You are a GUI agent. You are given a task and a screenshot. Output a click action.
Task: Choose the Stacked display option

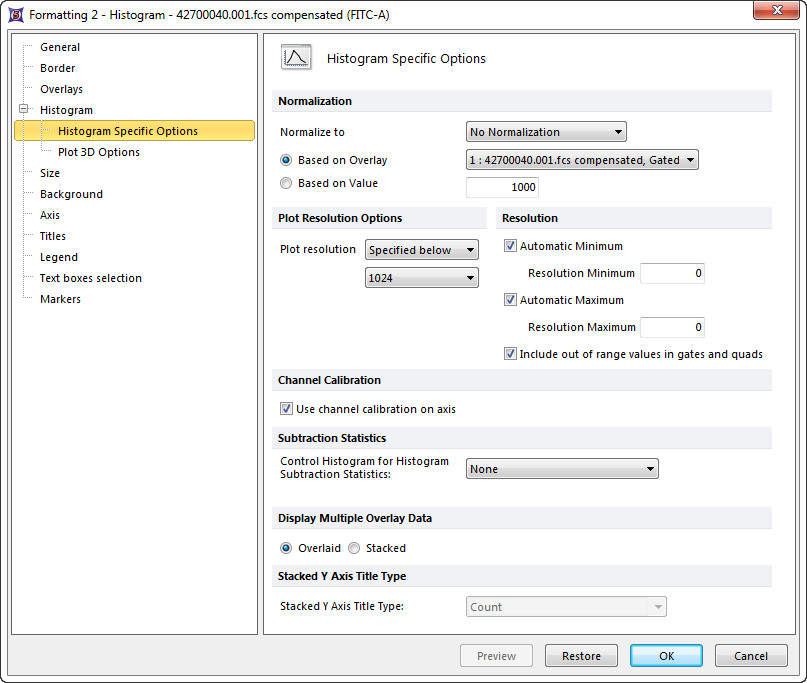point(354,548)
